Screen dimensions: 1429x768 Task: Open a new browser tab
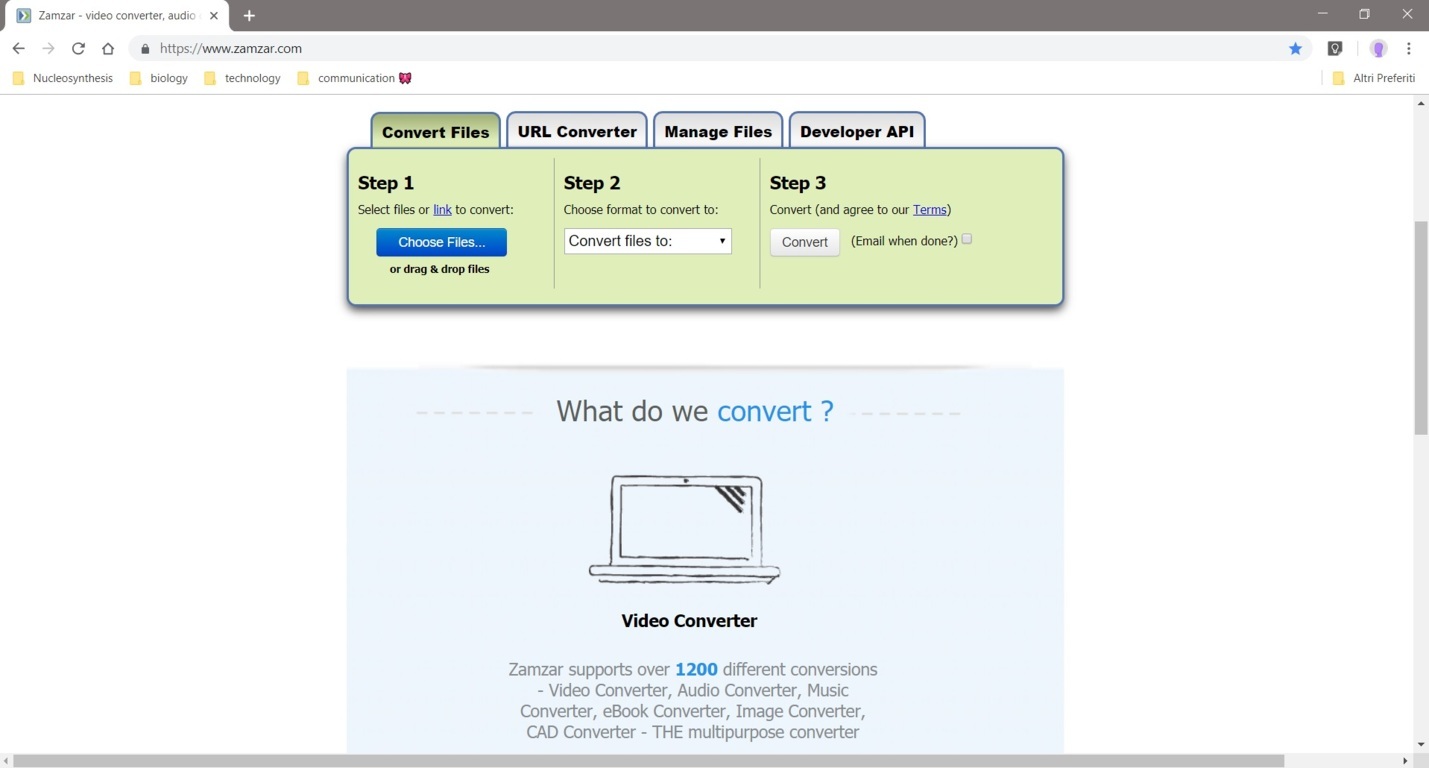[249, 16]
